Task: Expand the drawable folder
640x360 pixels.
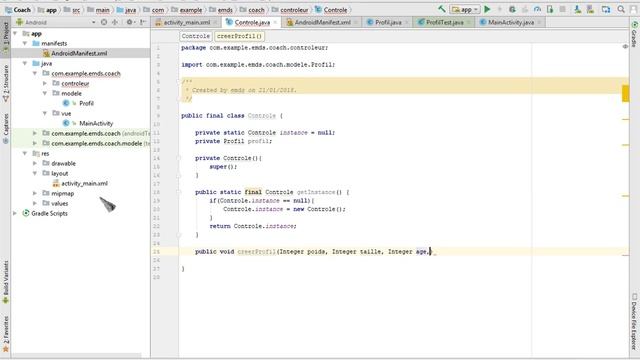Action: click(35, 163)
